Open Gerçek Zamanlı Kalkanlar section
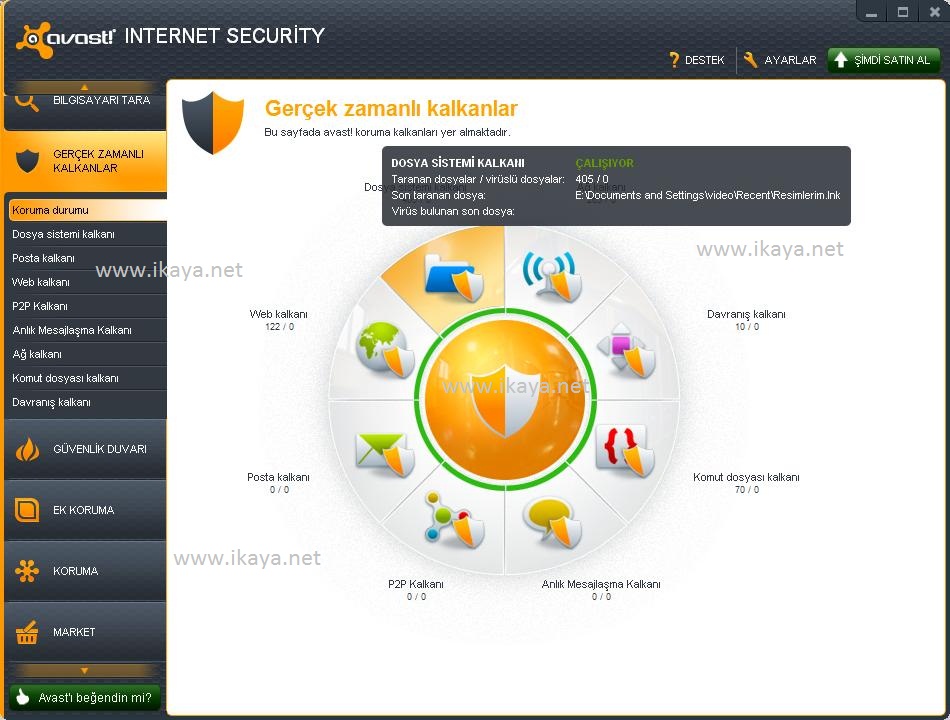The width and height of the screenshot is (950, 720). pos(85,161)
